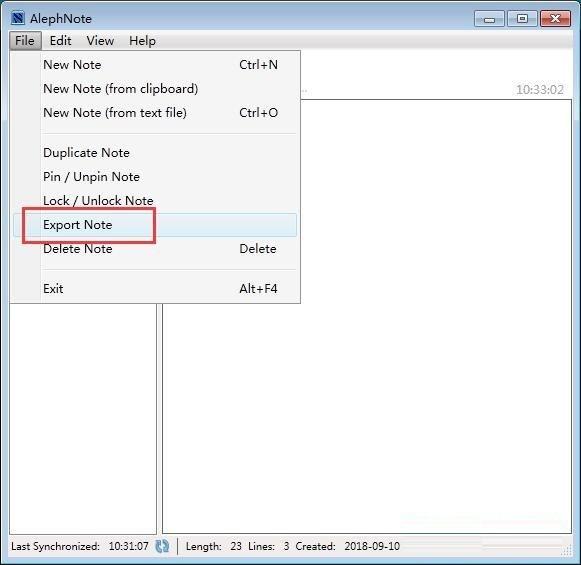Choose New Note (from text file)
The width and height of the screenshot is (581, 565).
coord(155,113)
